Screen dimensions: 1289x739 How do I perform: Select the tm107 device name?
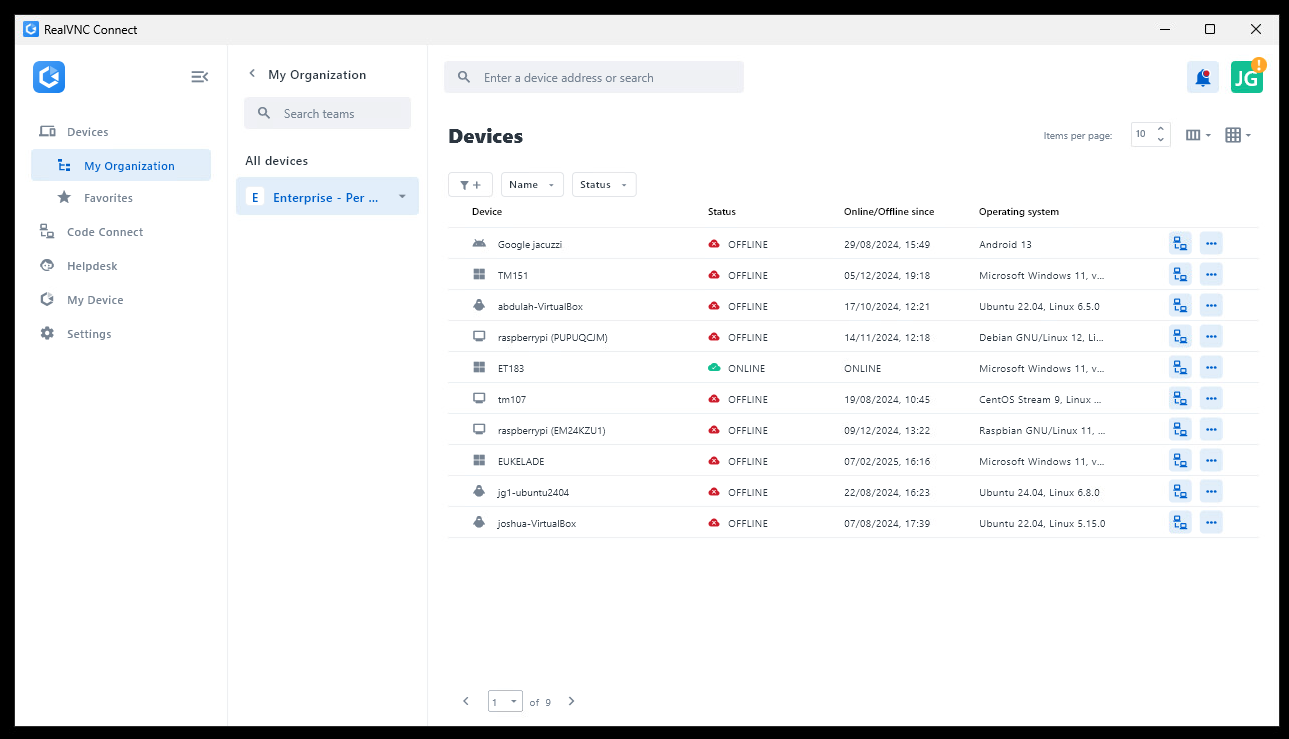pos(512,399)
